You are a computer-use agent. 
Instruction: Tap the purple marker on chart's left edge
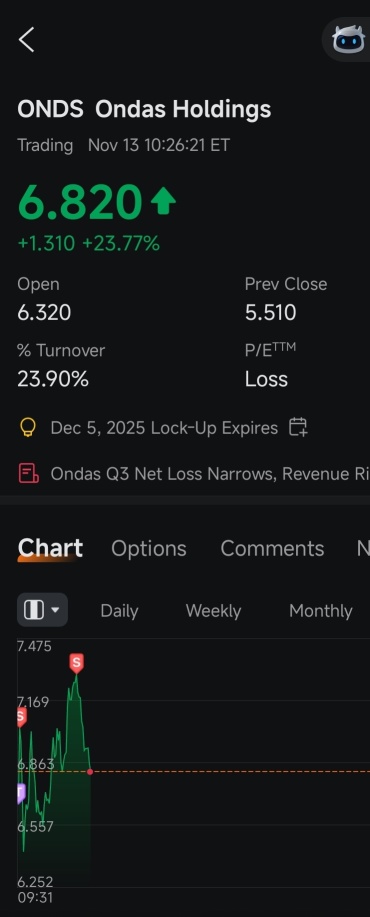(22, 793)
